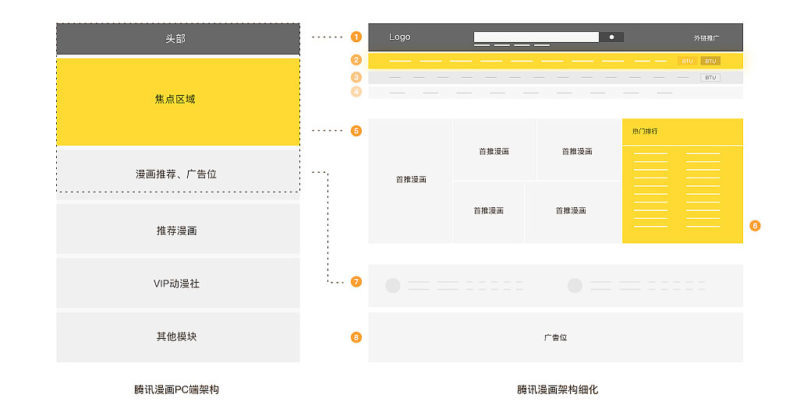Select the 头部 block in the architecture diagram
The height and width of the screenshot is (419, 800).
(x=178, y=39)
